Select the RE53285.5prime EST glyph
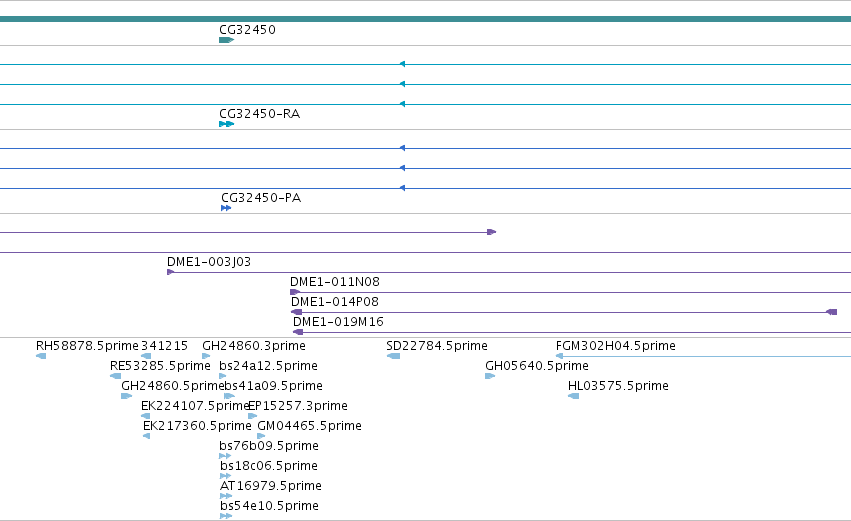851x521 pixels. [116, 377]
